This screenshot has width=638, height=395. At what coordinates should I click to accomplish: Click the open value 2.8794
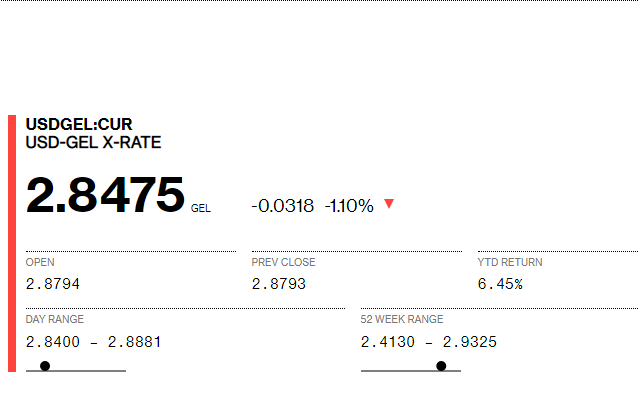(52, 284)
